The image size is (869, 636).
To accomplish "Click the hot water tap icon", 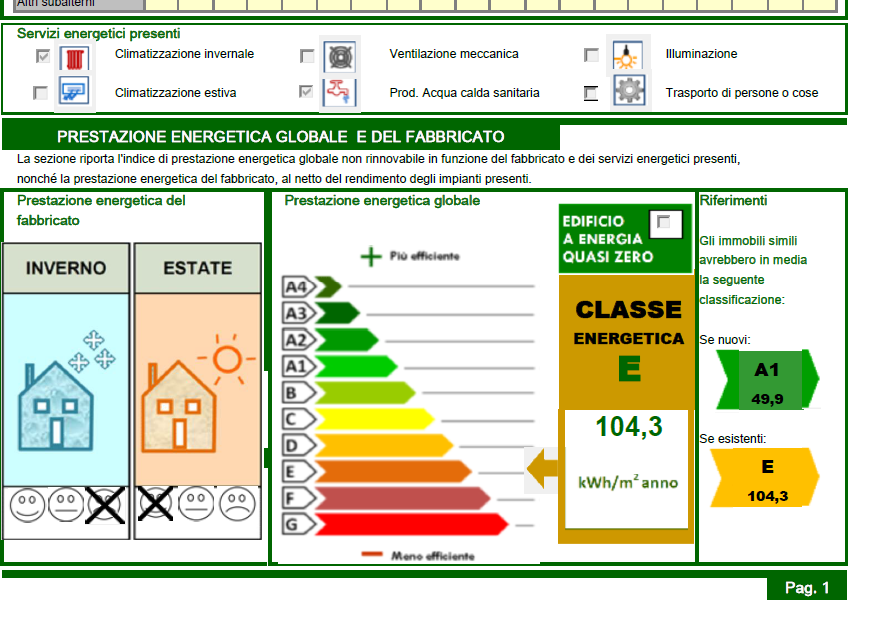I will coord(339,92).
